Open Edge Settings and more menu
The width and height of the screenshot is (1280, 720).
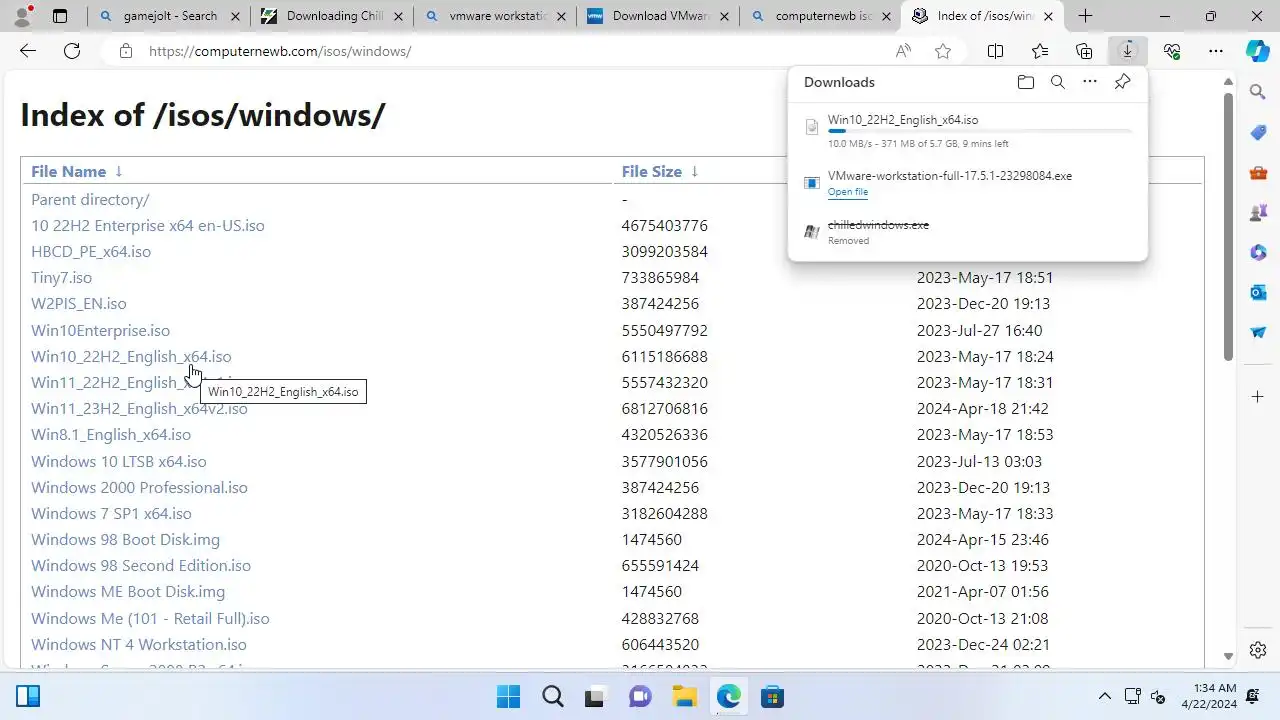pos(1216,51)
